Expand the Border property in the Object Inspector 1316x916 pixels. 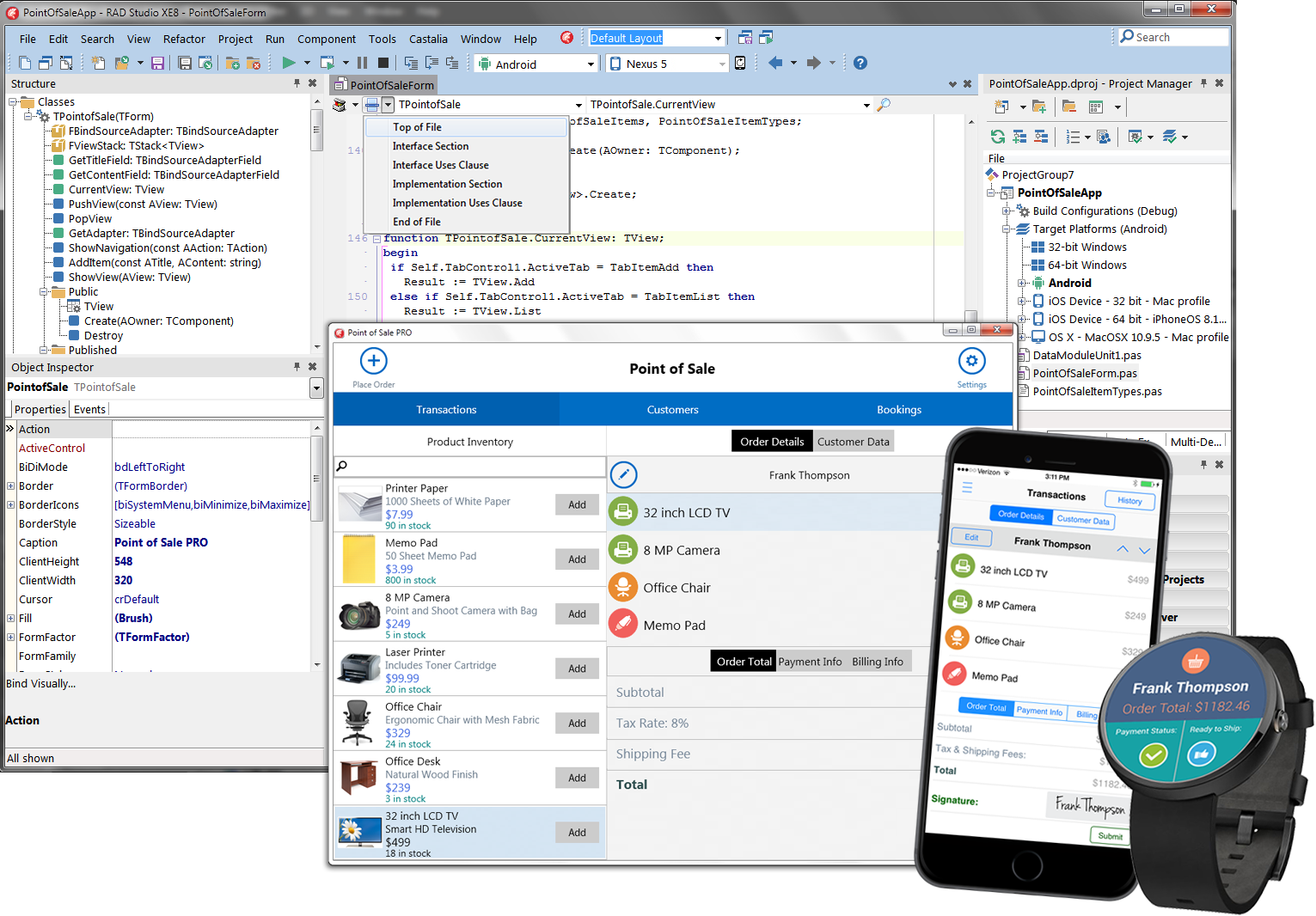coord(10,485)
